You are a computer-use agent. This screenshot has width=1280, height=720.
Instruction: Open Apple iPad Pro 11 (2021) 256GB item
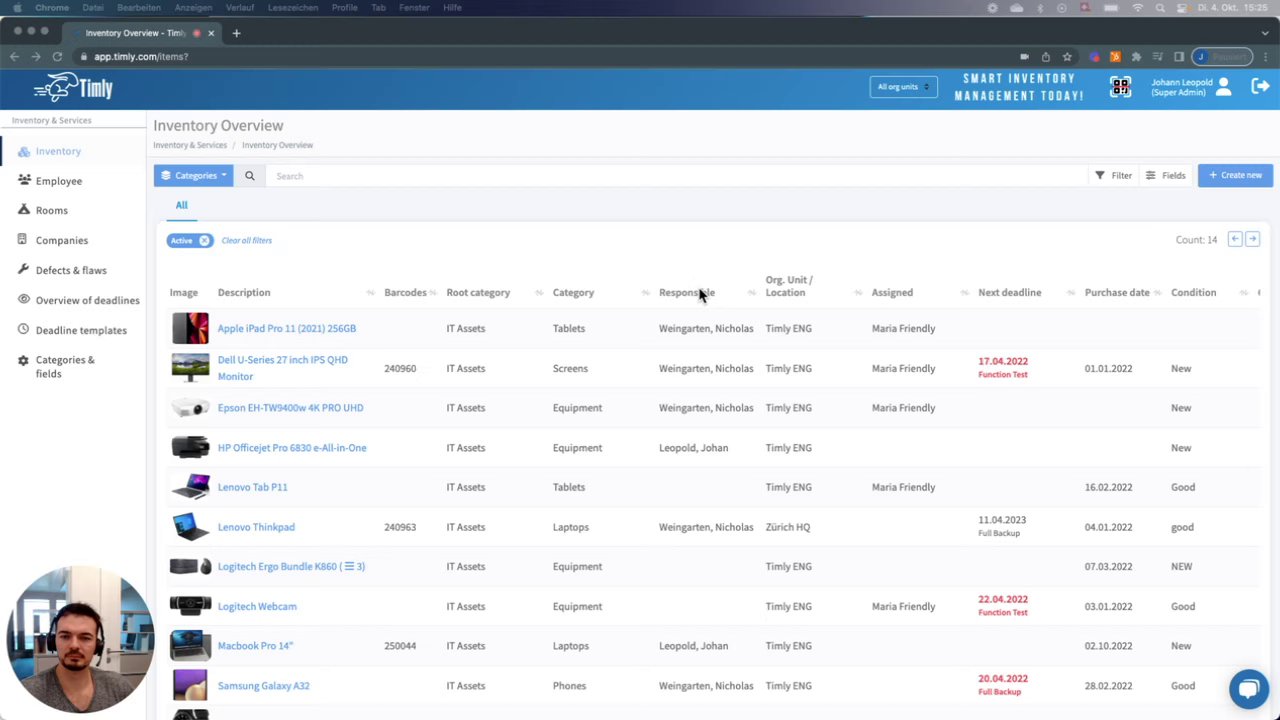click(x=287, y=328)
